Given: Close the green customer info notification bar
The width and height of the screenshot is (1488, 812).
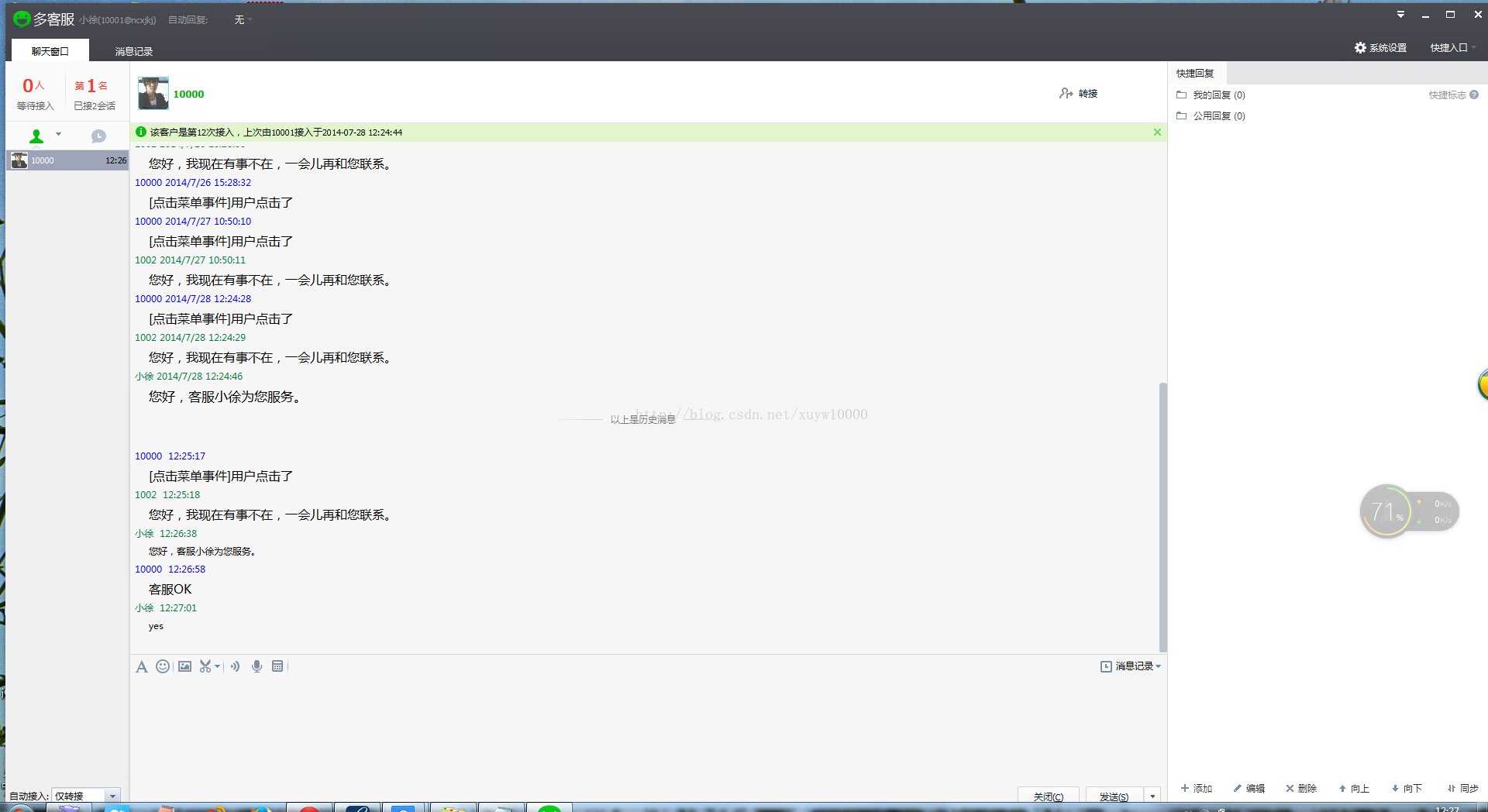Looking at the screenshot, I should 1157,132.
